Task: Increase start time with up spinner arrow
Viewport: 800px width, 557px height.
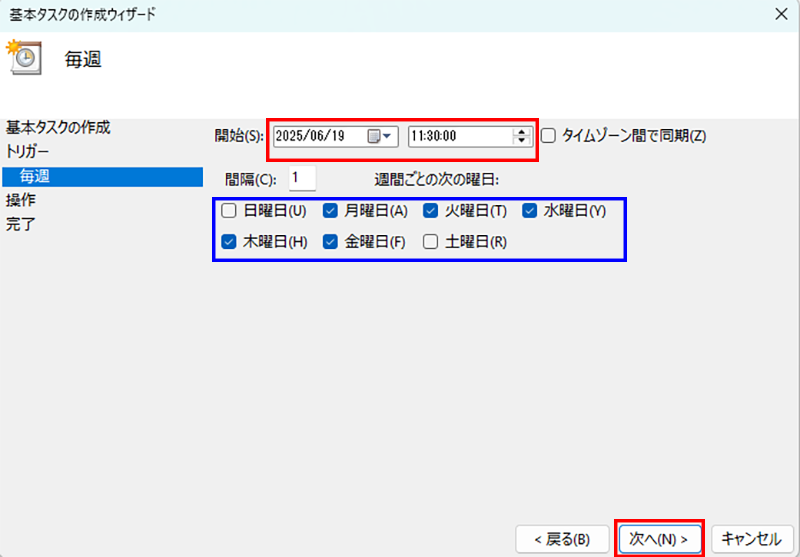Action: click(521, 132)
